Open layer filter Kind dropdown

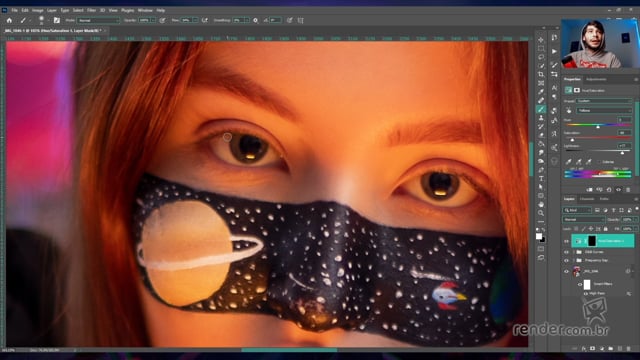point(577,210)
